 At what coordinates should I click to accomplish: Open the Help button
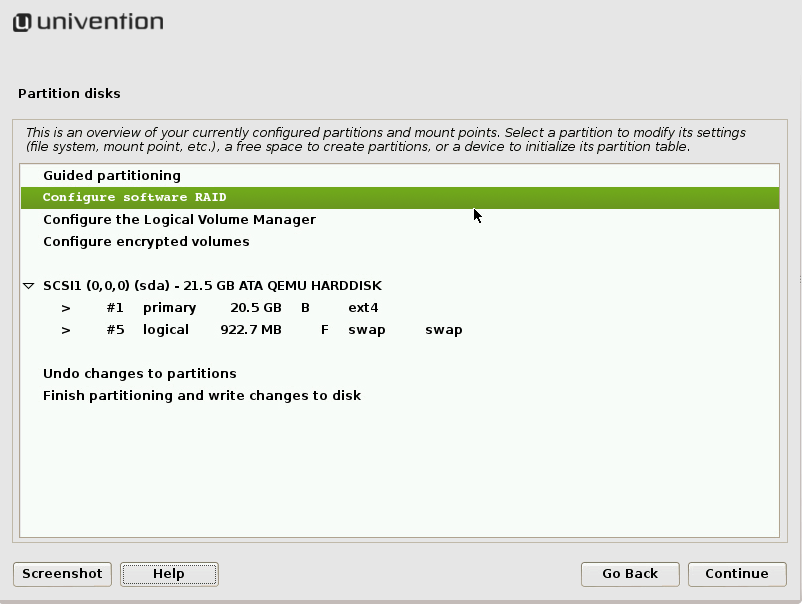(169, 574)
